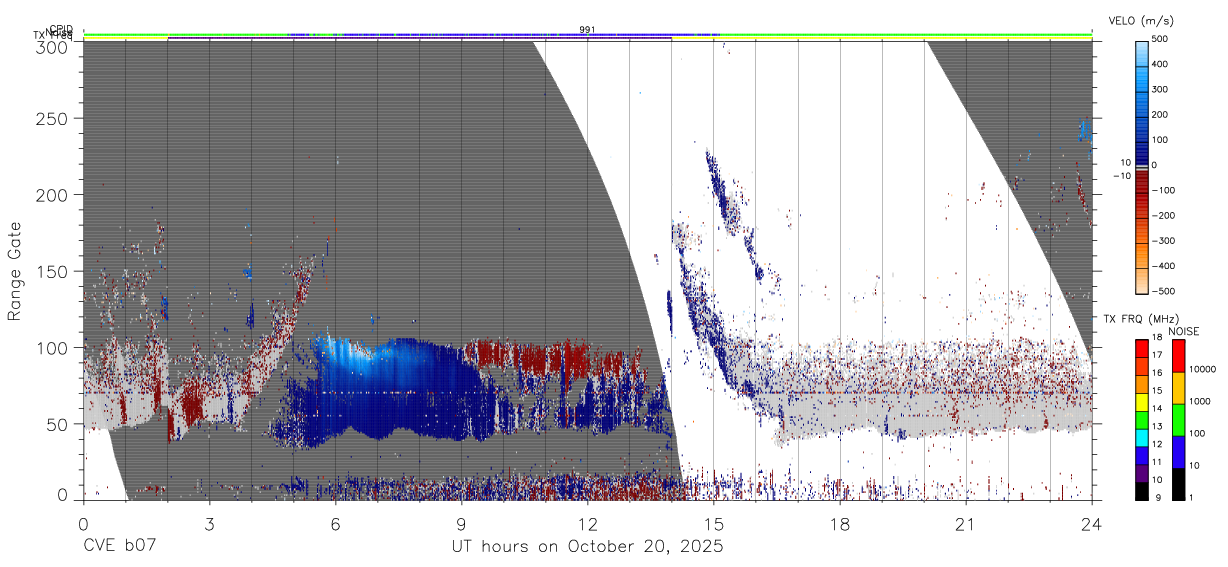Select the blue 10–100 NOISE colorbar segment
Screen dimensions: 1228x567
[1178, 451]
